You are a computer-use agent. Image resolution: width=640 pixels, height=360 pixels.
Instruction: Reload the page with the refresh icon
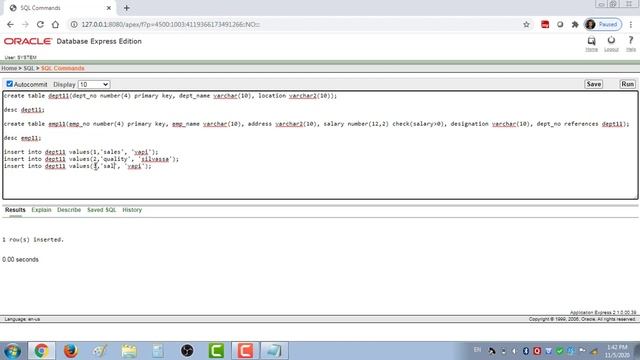tap(40, 24)
